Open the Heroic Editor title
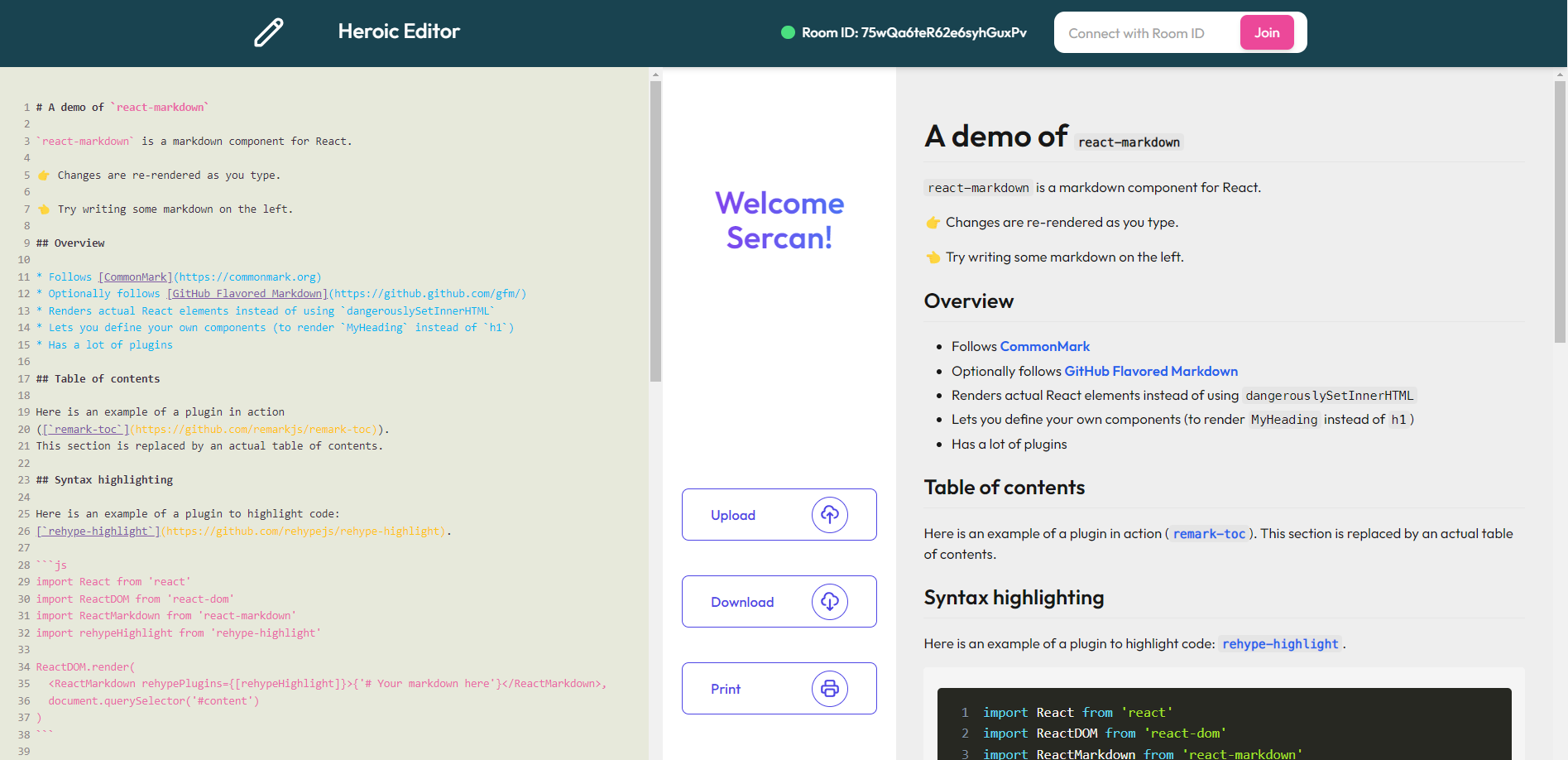Screen dimensions: 1568x760 click(x=399, y=31)
